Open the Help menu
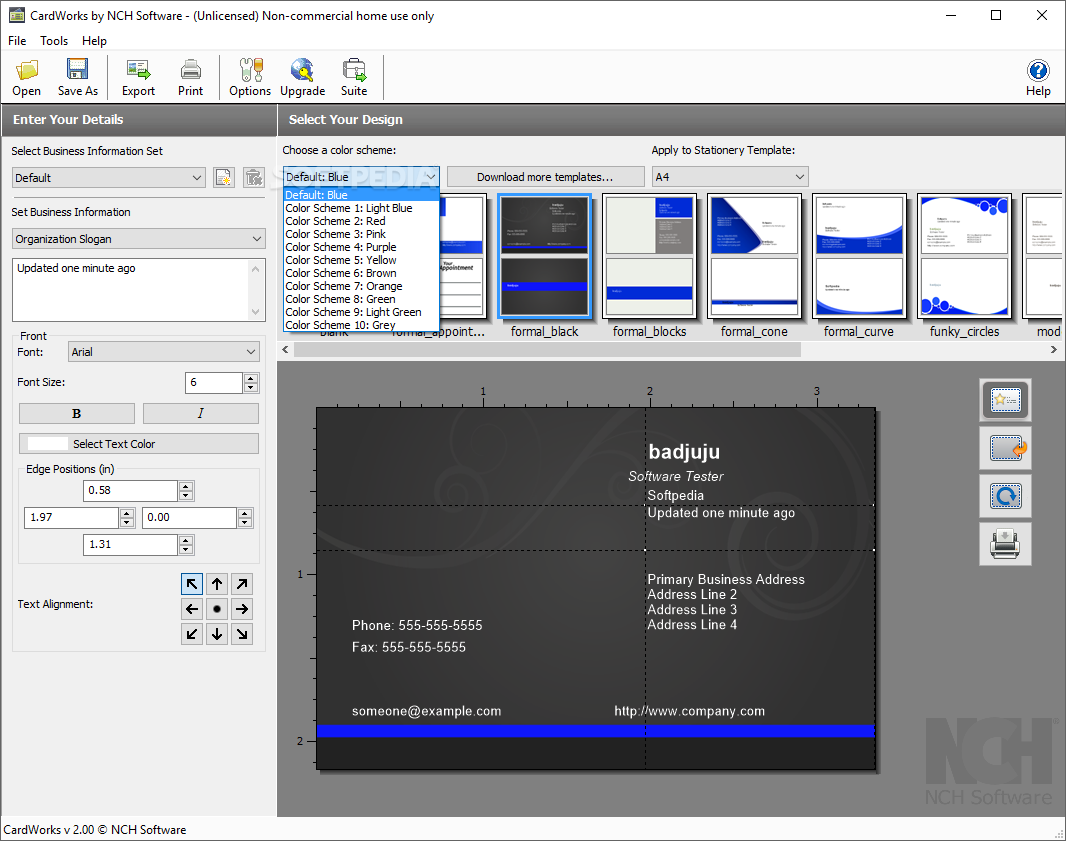The width and height of the screenshot is (1066, 841). tap(94, 41)
